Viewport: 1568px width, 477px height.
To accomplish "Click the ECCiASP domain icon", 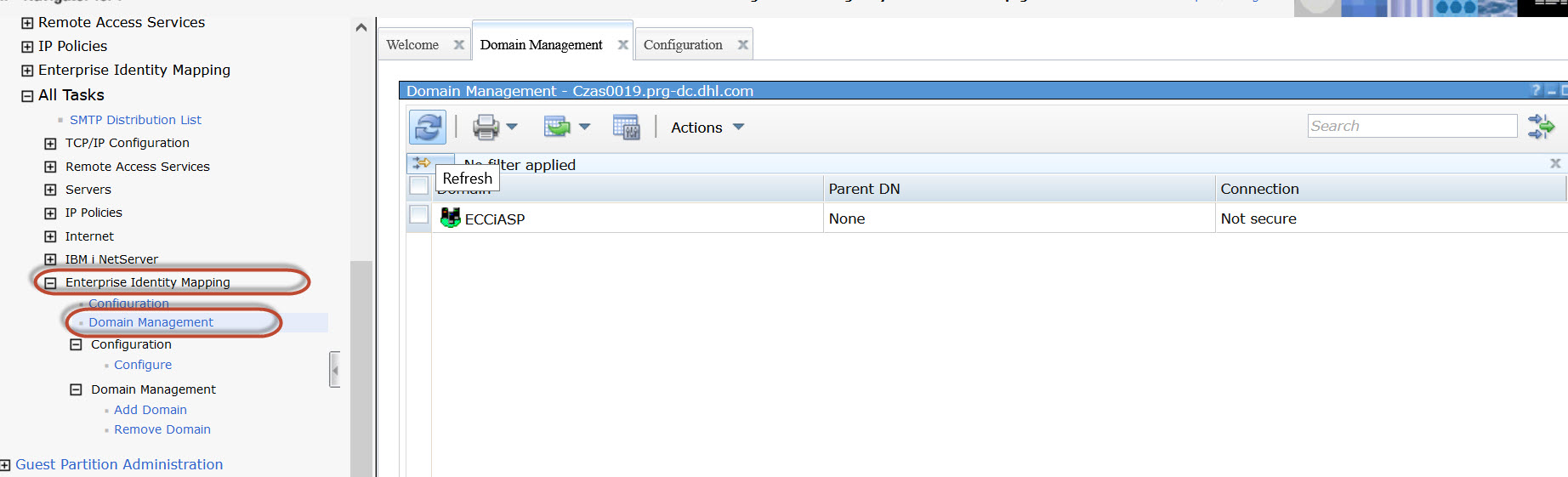I will (x=450, y=219).
